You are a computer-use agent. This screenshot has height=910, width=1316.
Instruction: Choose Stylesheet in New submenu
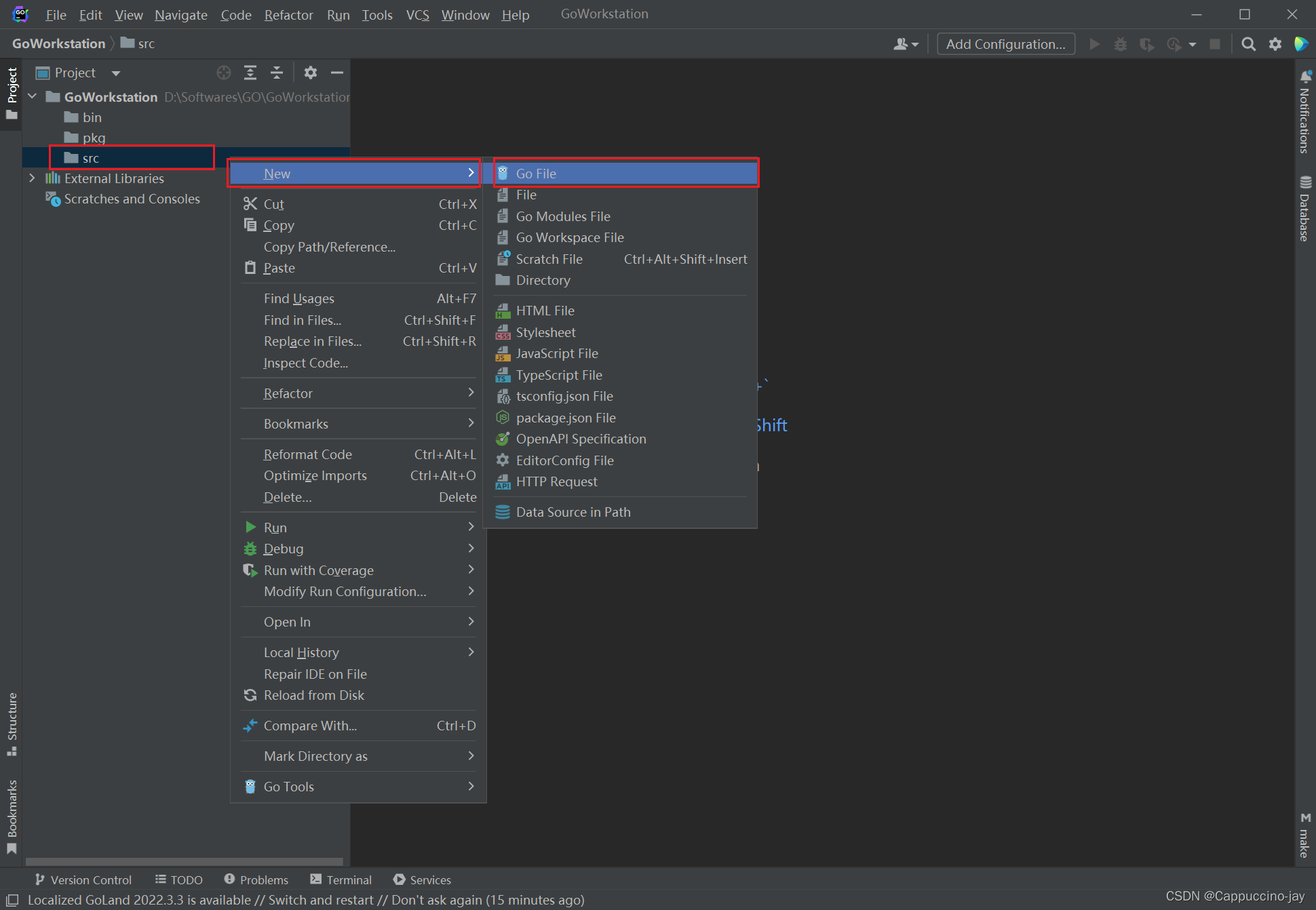(620, 332)
